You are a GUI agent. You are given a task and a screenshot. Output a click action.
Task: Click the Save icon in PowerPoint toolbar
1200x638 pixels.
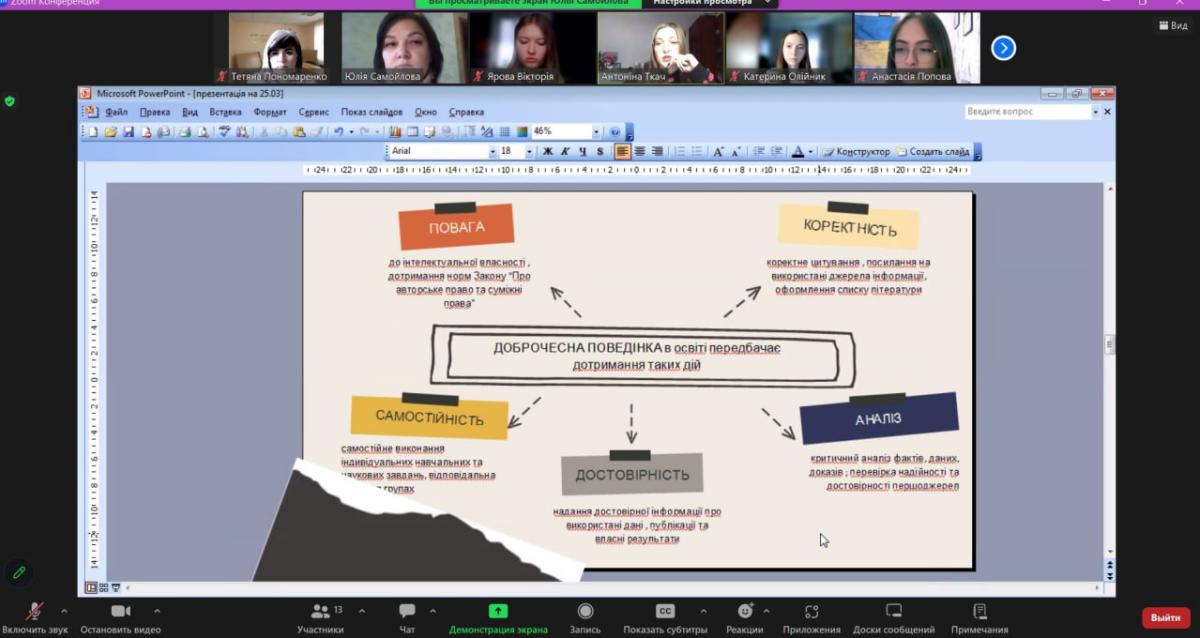click(x=128, y=132)
